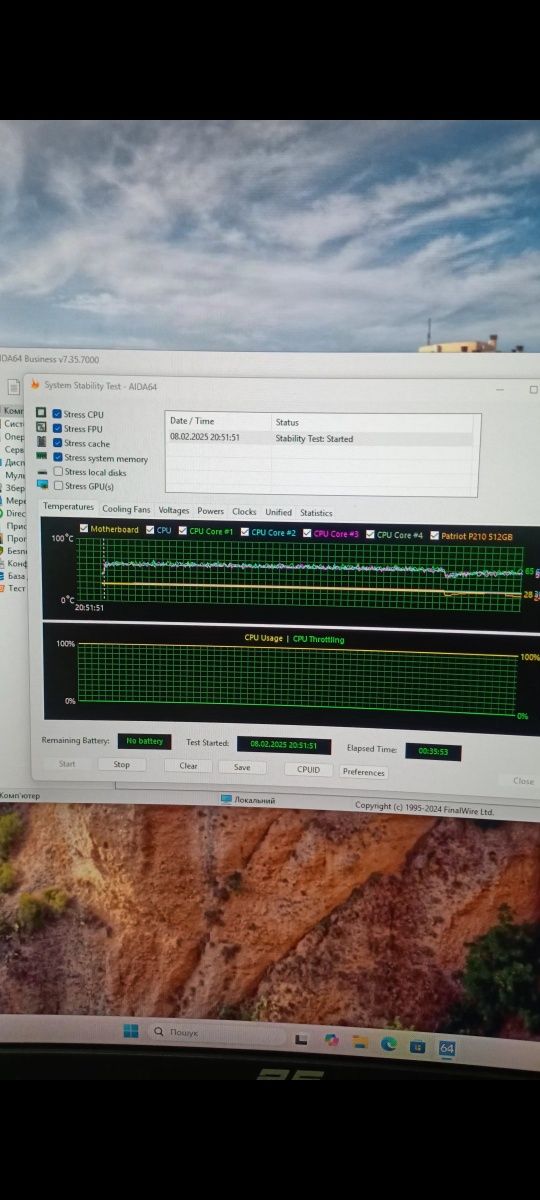Viewport: 540px width, 1200px height.
Task: Click the AIDA64 flame icon in title bar
Action: pyautogui.click(x=36, y=384)
